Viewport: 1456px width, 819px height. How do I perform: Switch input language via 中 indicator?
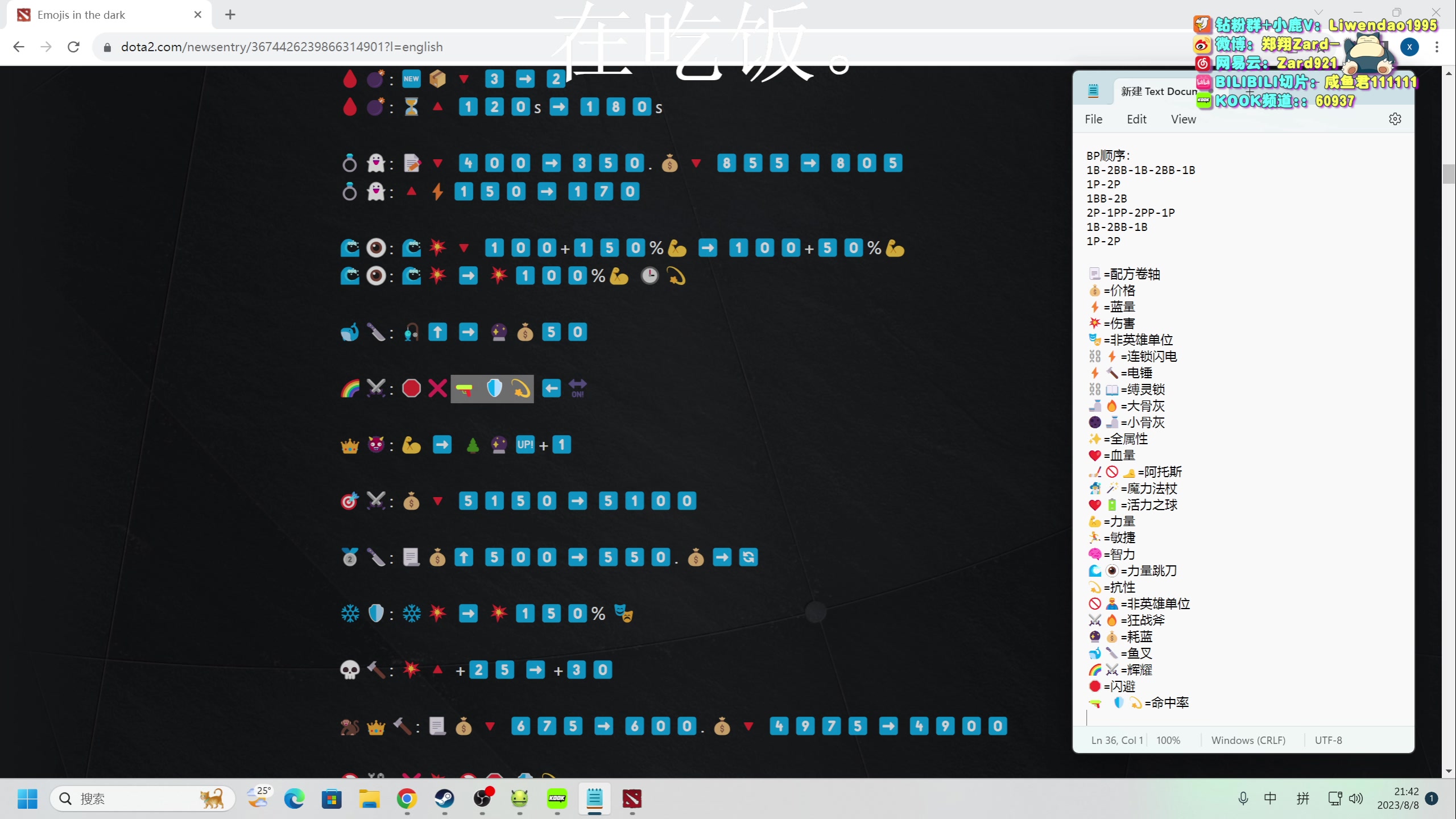click(x=1270, y=799)
